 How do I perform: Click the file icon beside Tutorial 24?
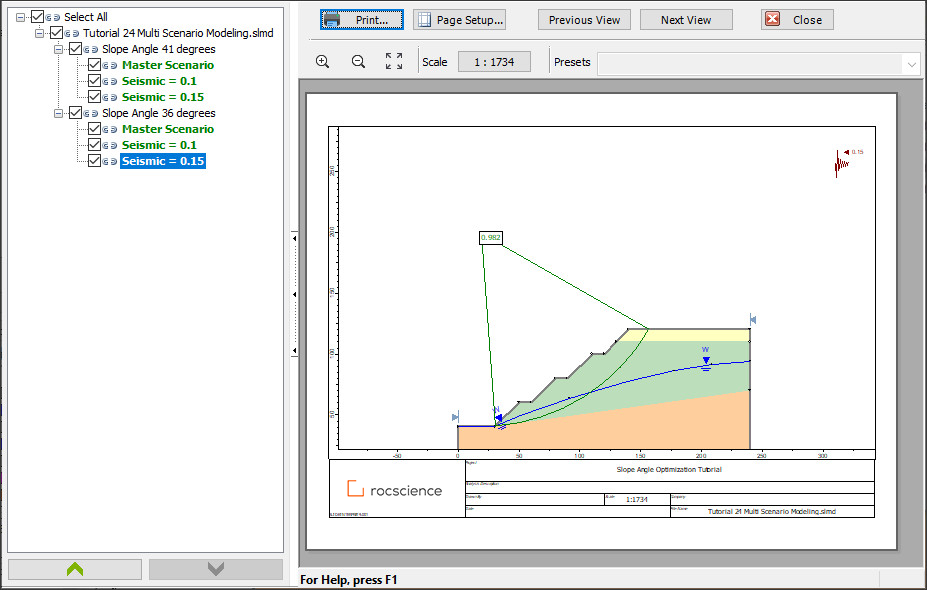click(72, 34)
